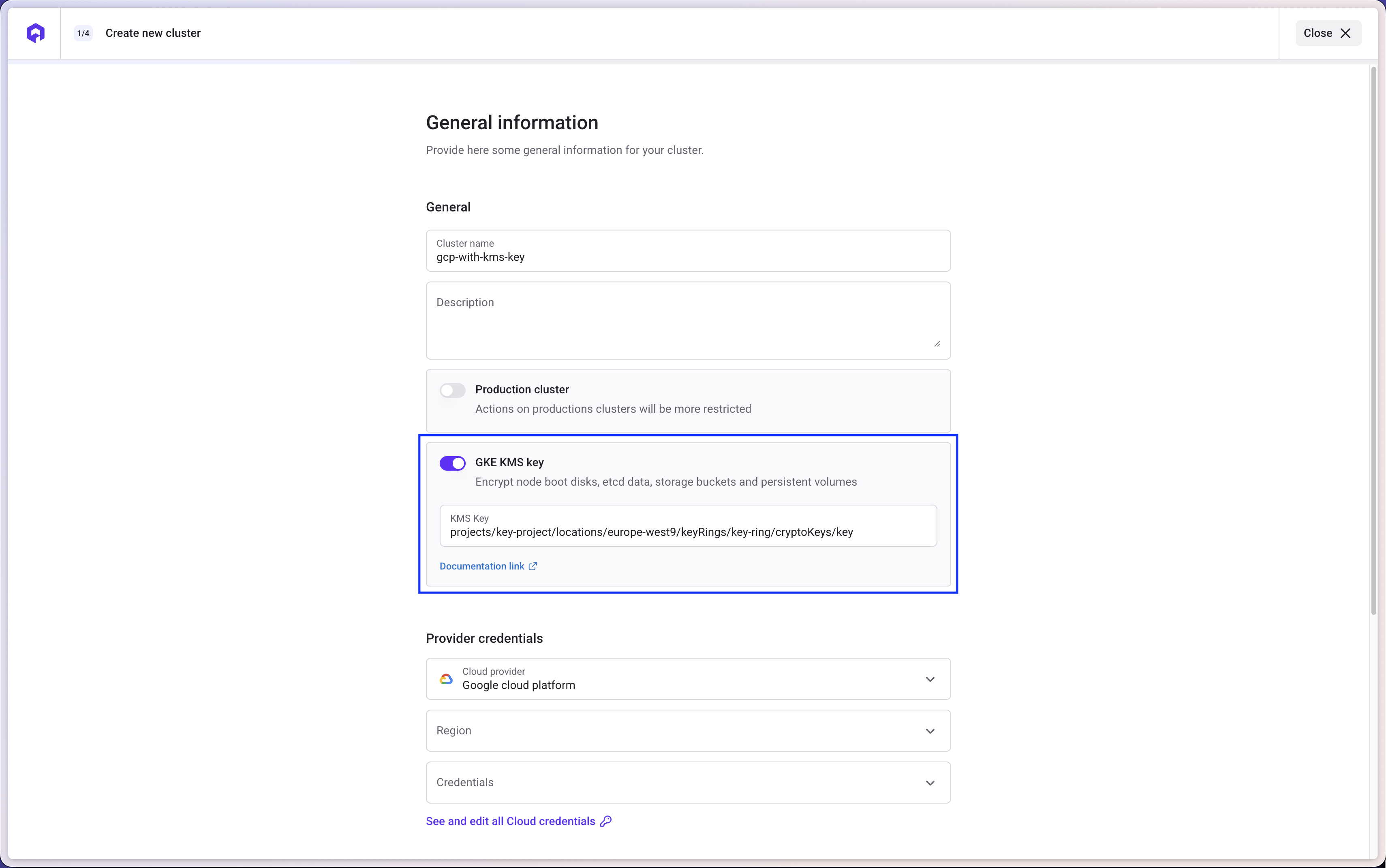Click the key icon after Cloud credentials link

tap(605, 821)
